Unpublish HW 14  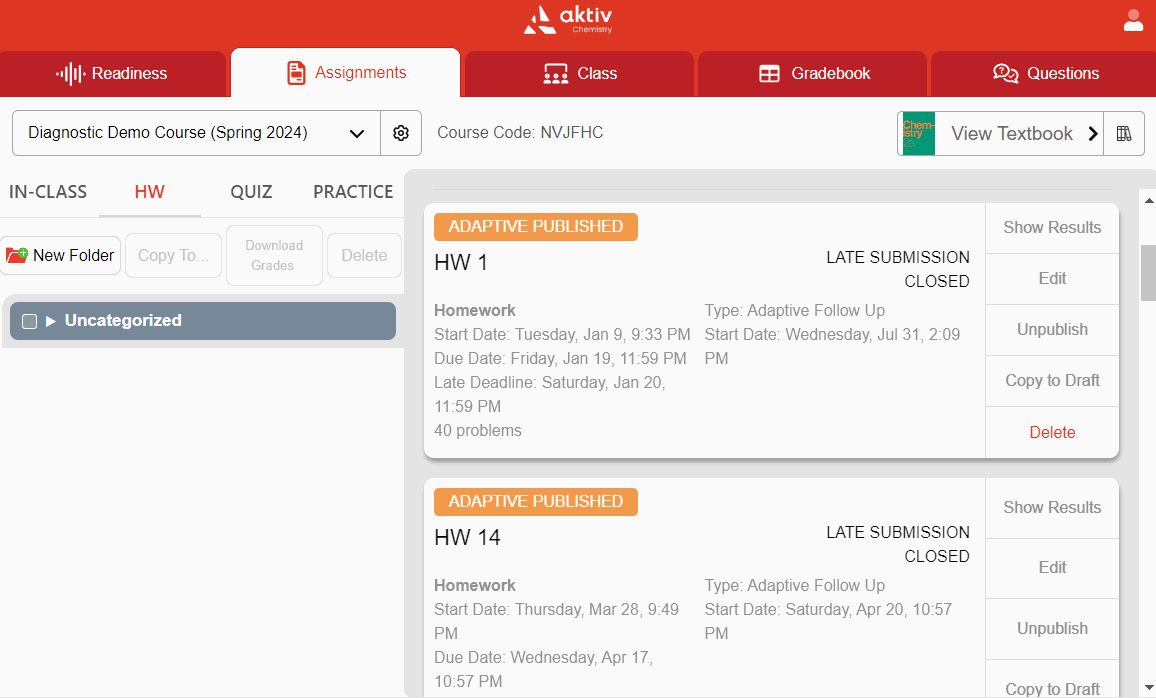tap(1051, 628)
